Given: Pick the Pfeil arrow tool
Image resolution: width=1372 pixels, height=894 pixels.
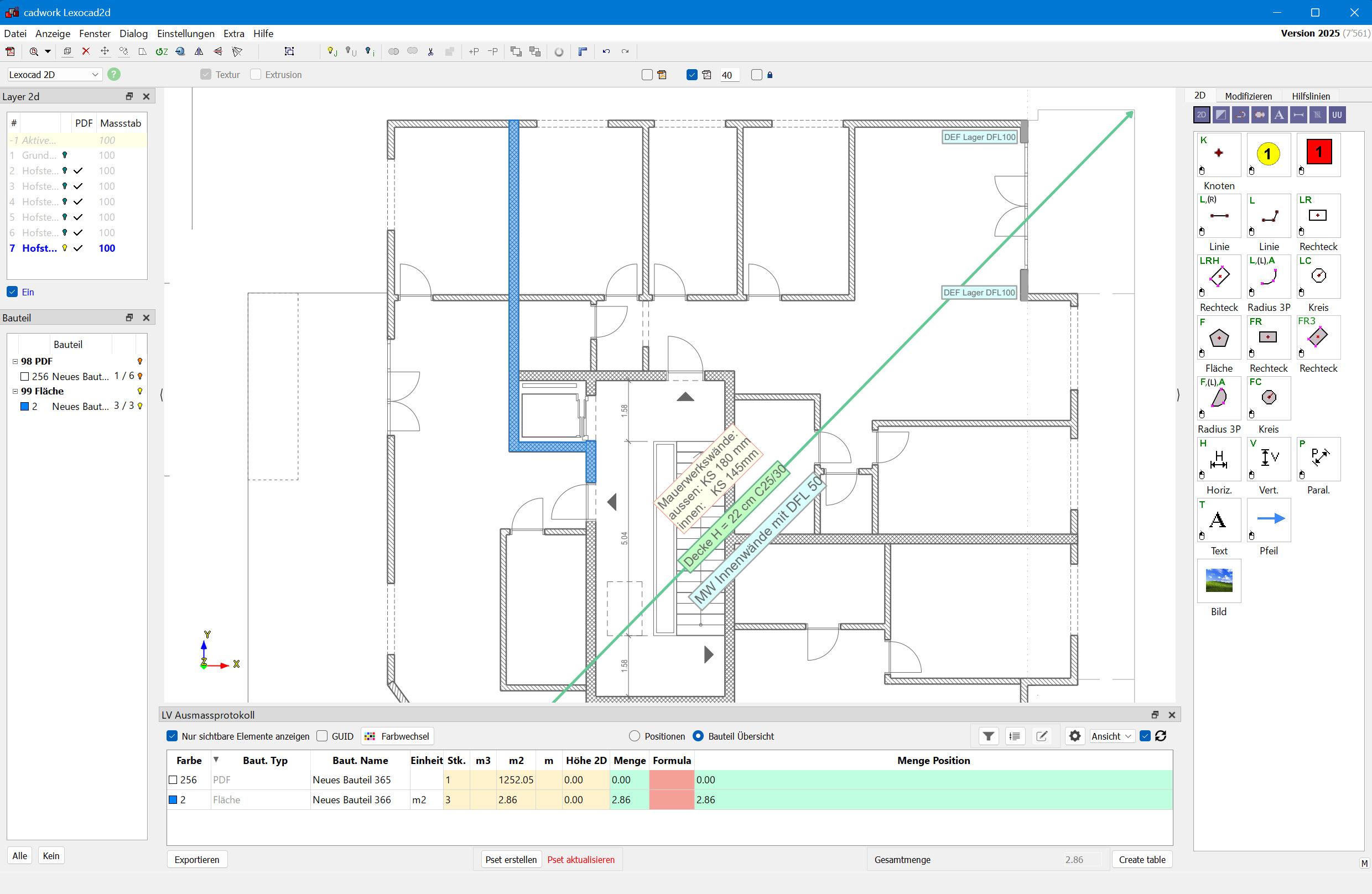Looking at the screenshot, I should [1268, 519].
